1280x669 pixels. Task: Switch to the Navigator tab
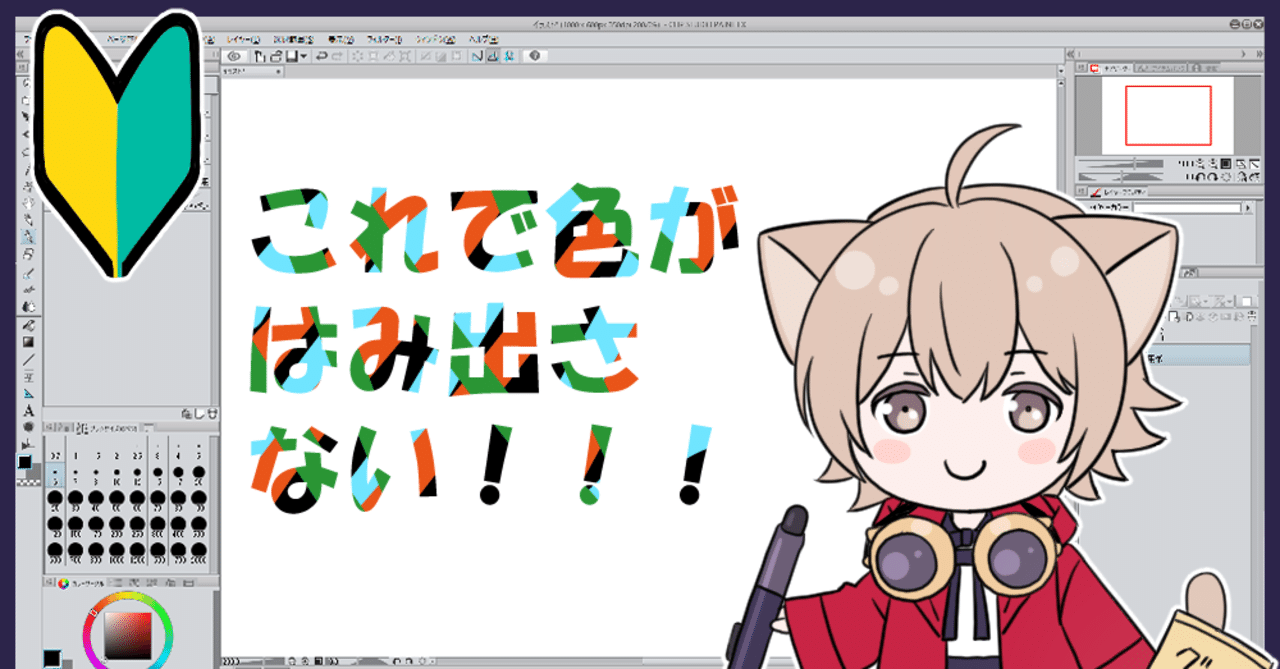pyautogui.click(x=1112, y=68)
